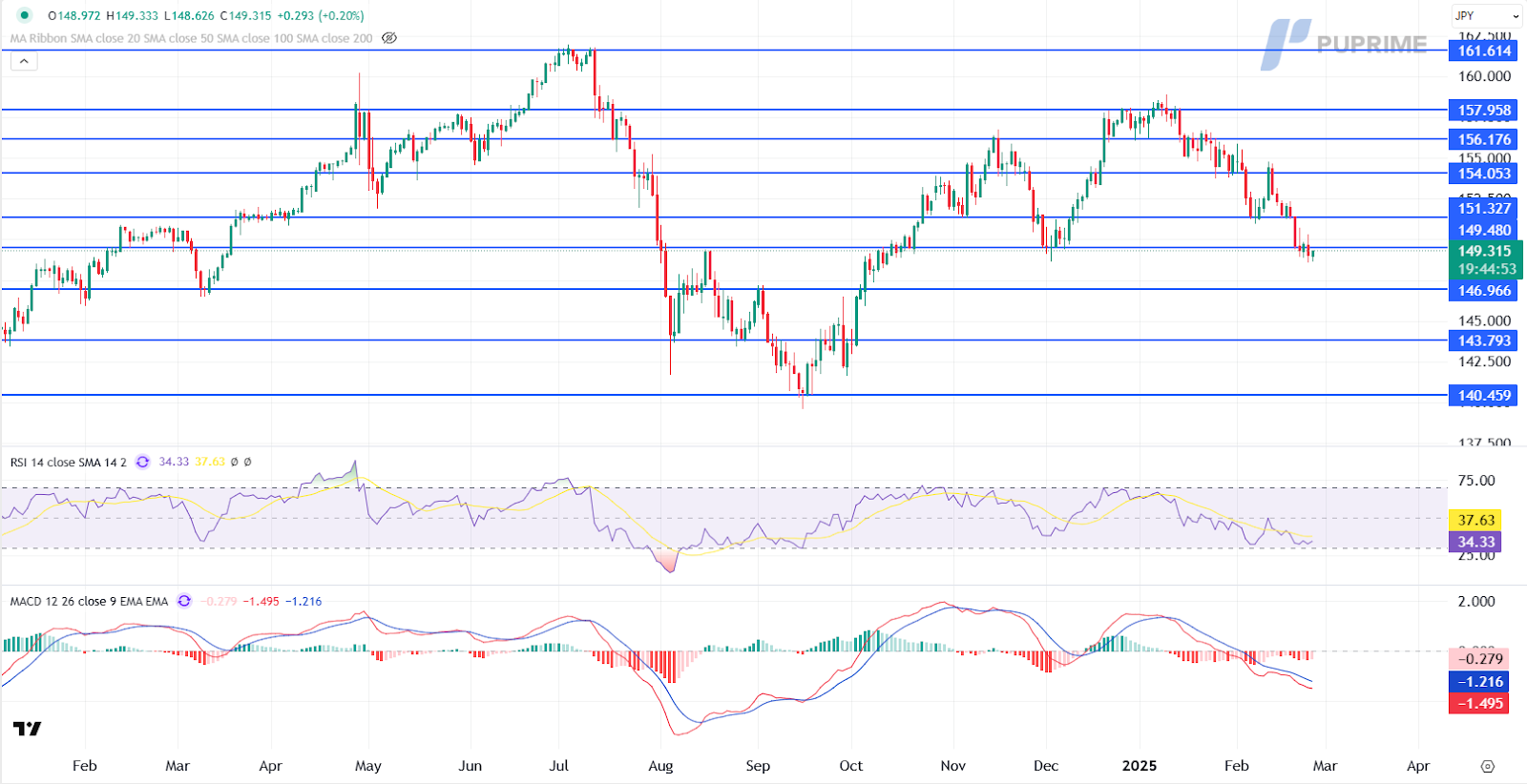Click the MACD indicator refresh icon
1527x784 pixels.
coord(184,601)
